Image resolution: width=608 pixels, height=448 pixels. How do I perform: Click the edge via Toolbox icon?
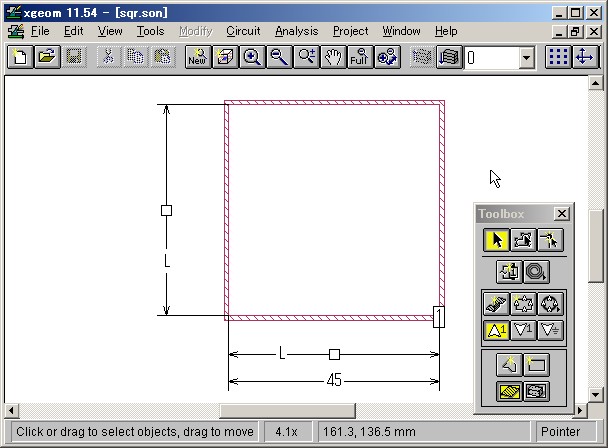click(x=523, y=303)
